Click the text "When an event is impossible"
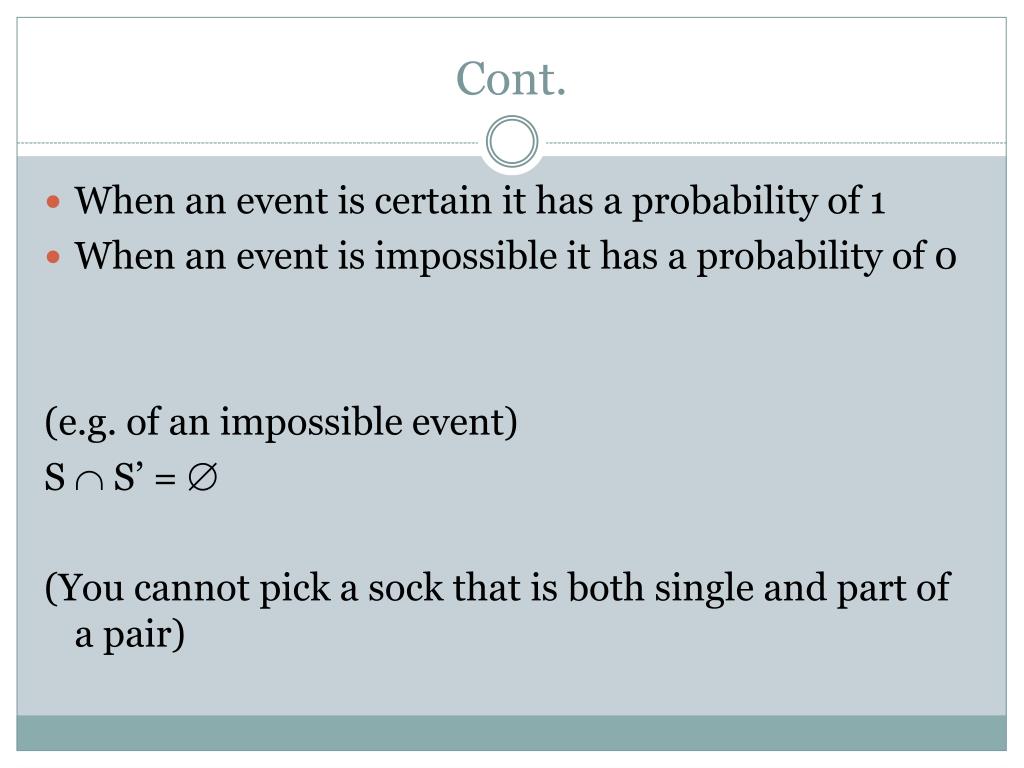This screenshot has width=1024, height=768. (x=316, y=255)
